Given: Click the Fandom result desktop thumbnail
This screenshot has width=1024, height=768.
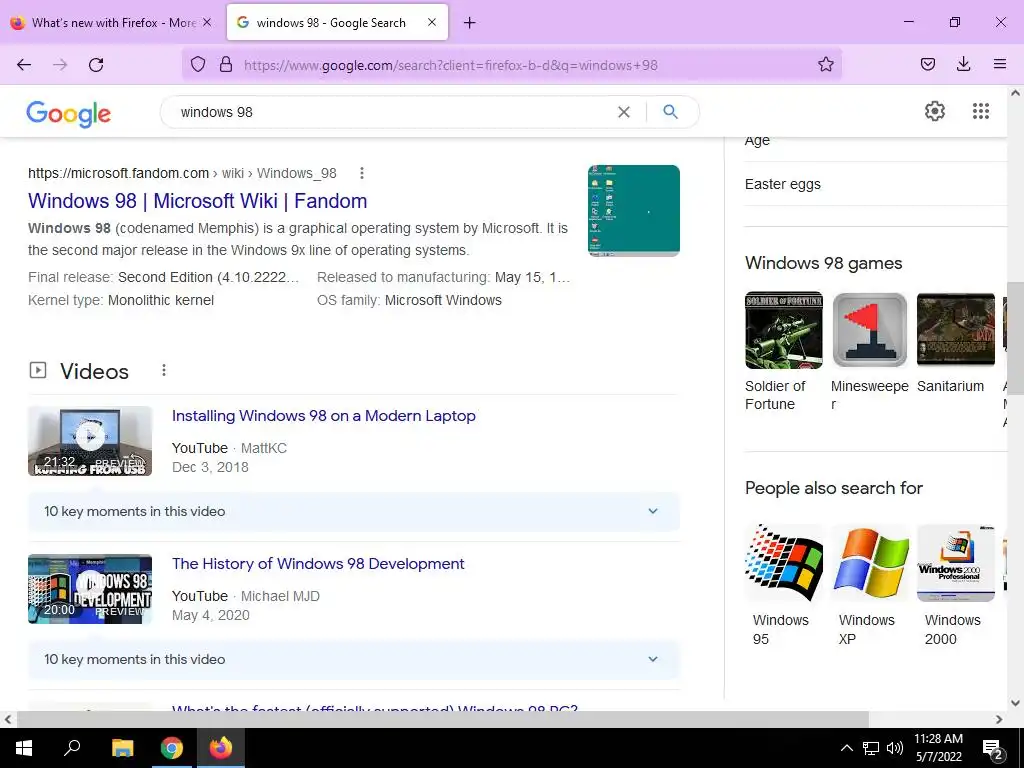Looking at the screenshot, I should coord(633,210).
